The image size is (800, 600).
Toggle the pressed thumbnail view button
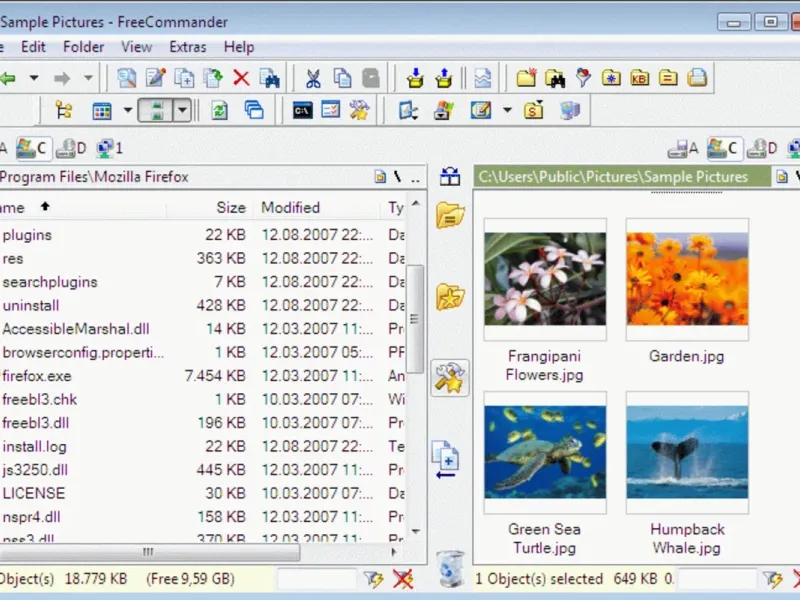(156, 110)
